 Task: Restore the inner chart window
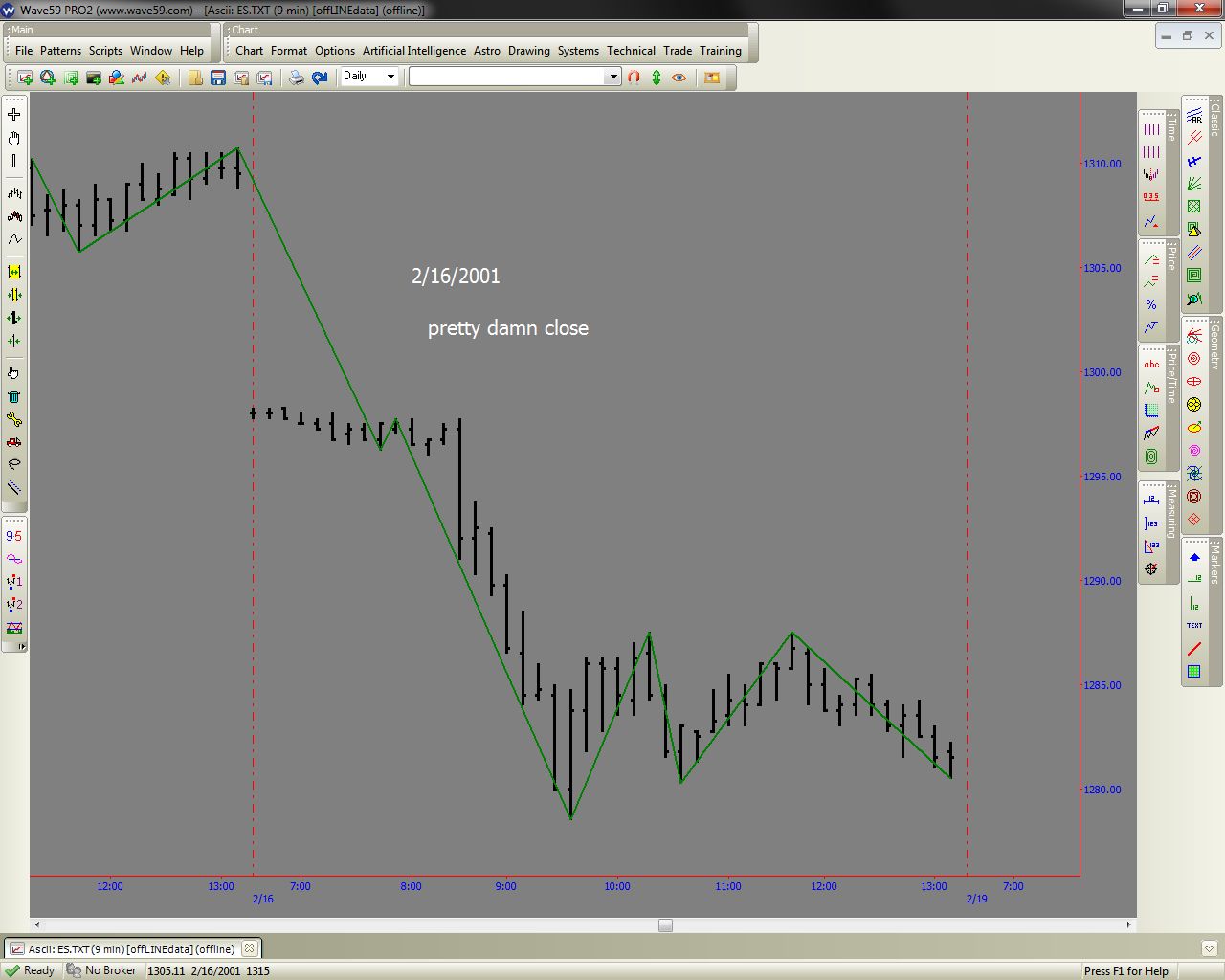pos(1188,35)
